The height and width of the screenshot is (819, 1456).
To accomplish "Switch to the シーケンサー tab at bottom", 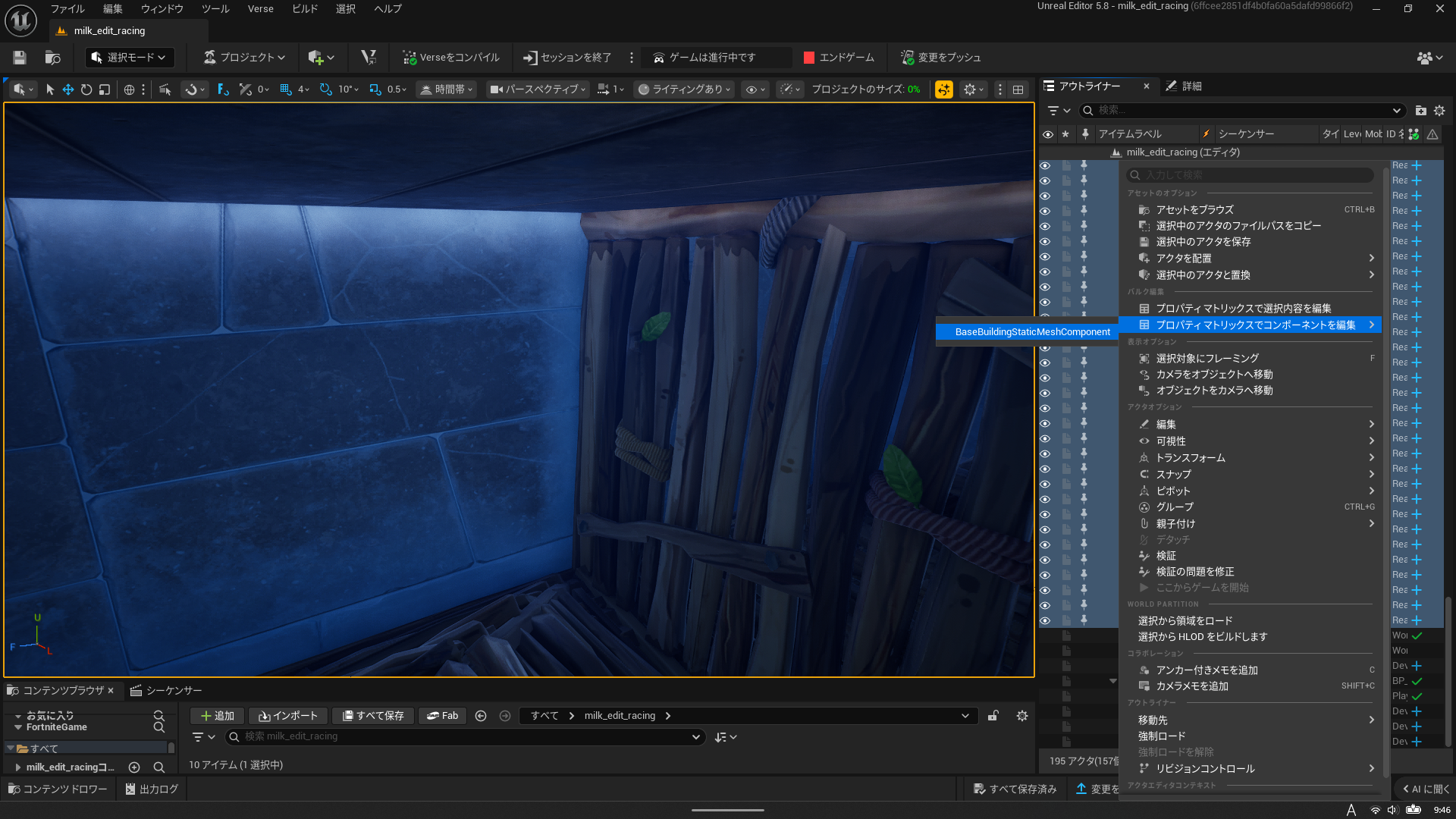I will 166,691.
